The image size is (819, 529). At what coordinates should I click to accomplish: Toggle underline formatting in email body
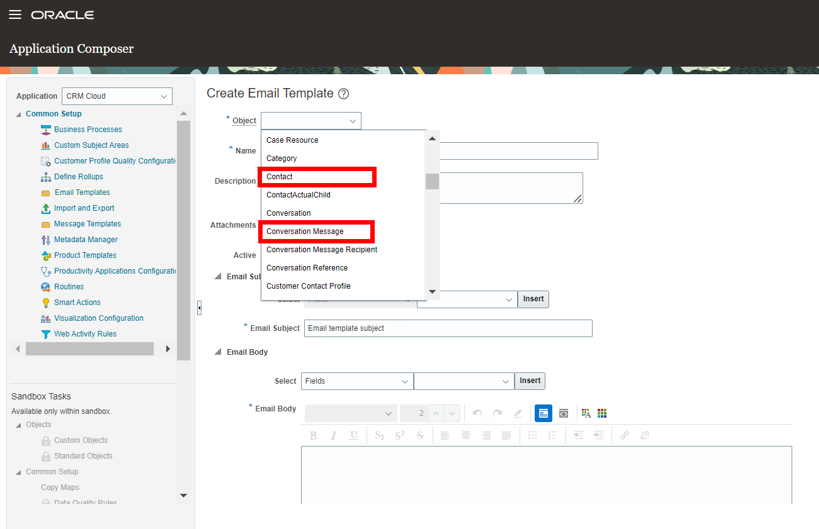[x=354, y=436]
